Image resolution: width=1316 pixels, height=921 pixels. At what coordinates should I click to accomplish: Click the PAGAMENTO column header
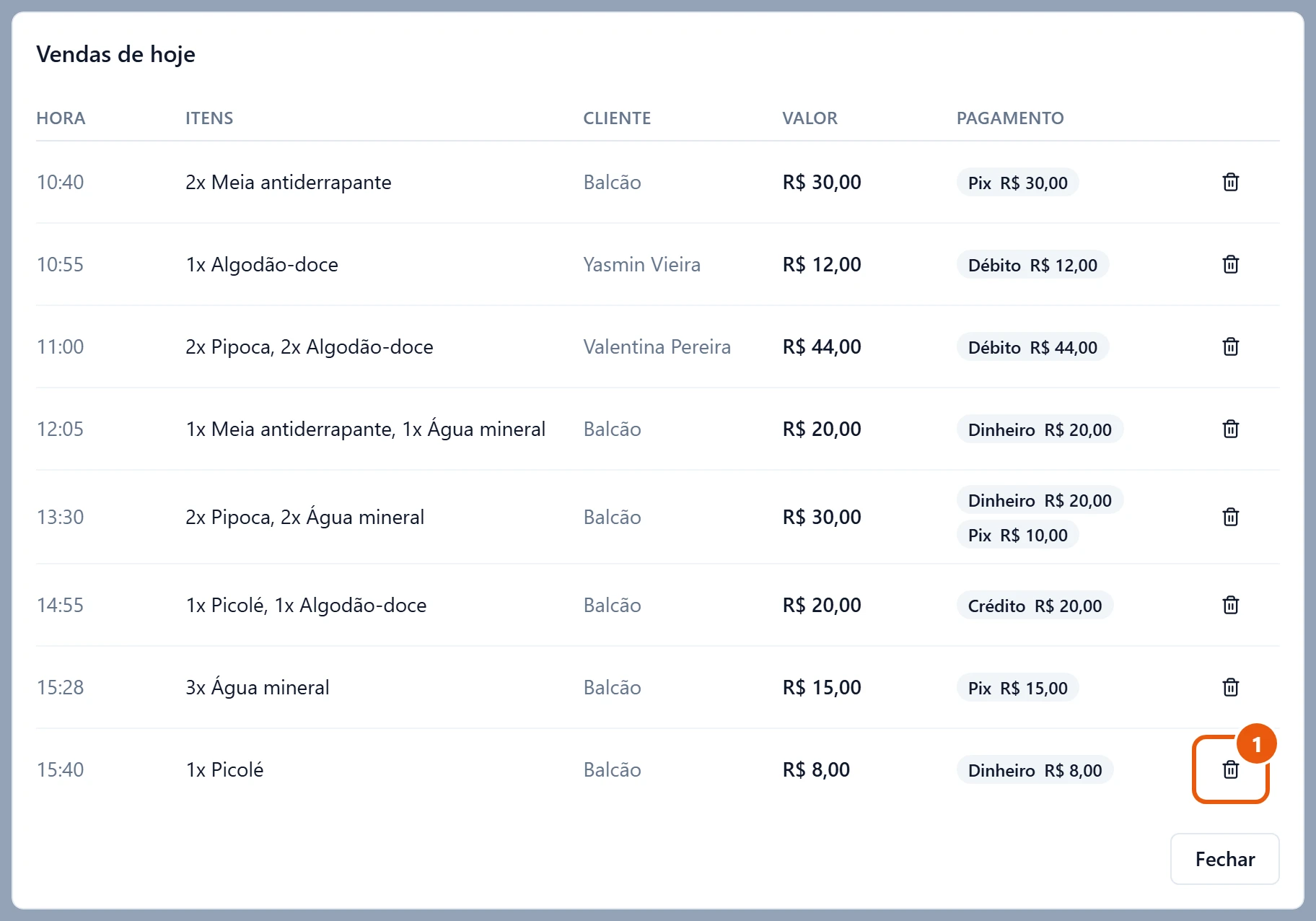pyautogui.click(x=1010, y=118)
